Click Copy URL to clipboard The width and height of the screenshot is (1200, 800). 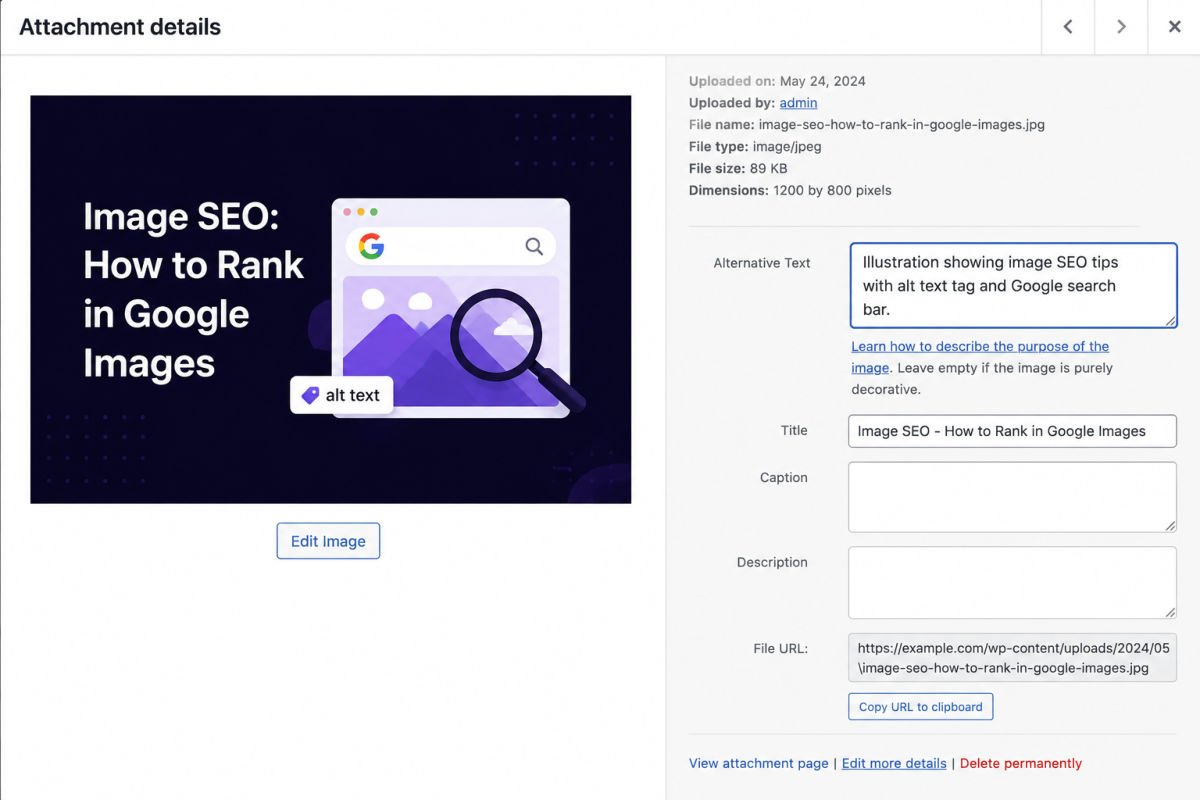920,707
